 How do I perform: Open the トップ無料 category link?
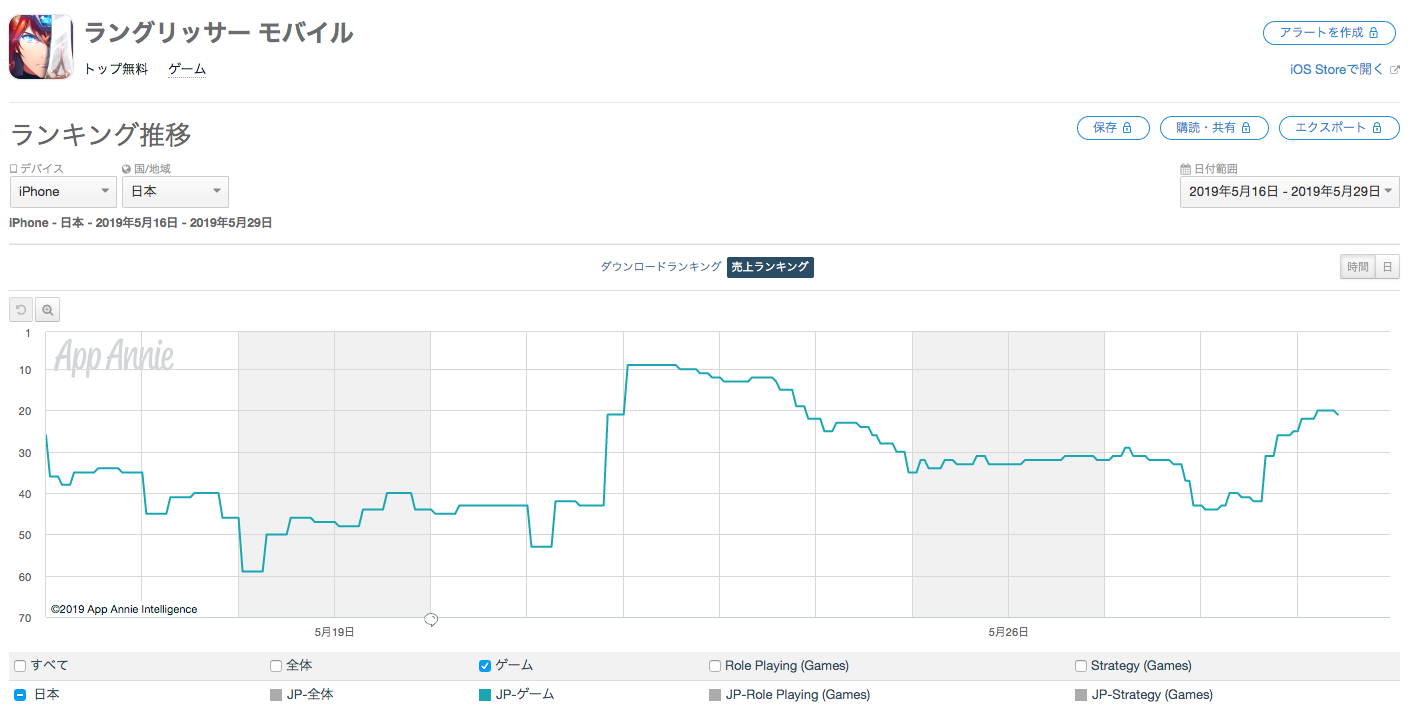coord(116,69)
